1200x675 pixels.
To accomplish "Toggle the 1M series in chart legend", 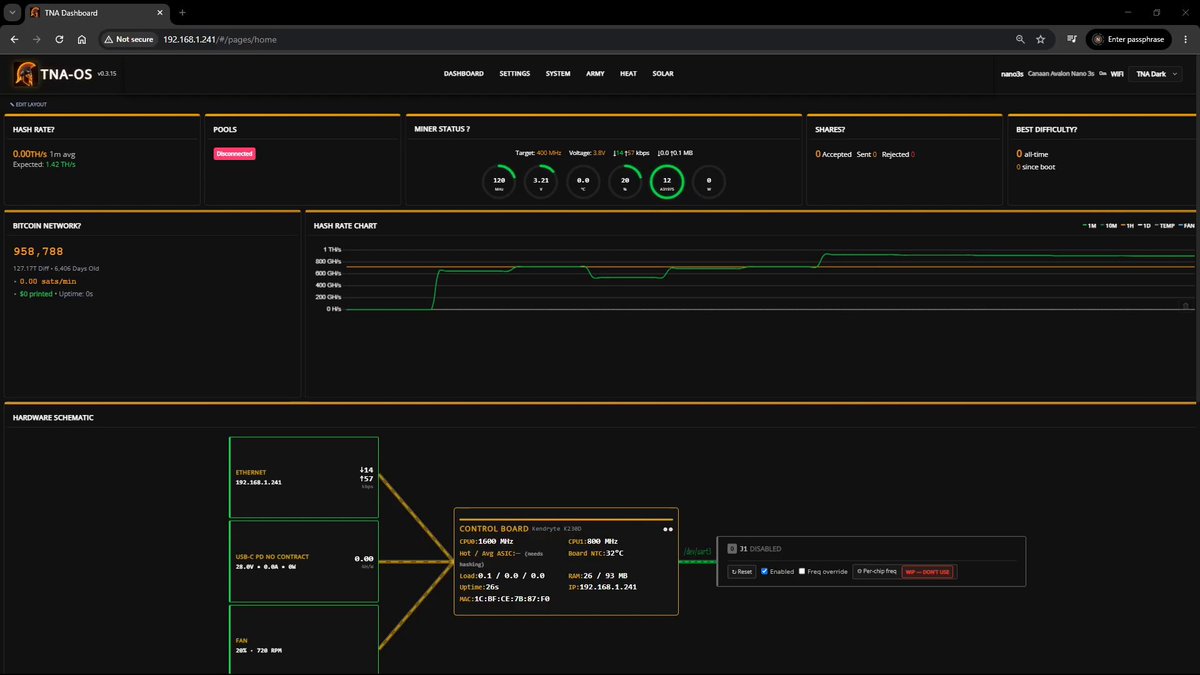I will click(1088, 226).
